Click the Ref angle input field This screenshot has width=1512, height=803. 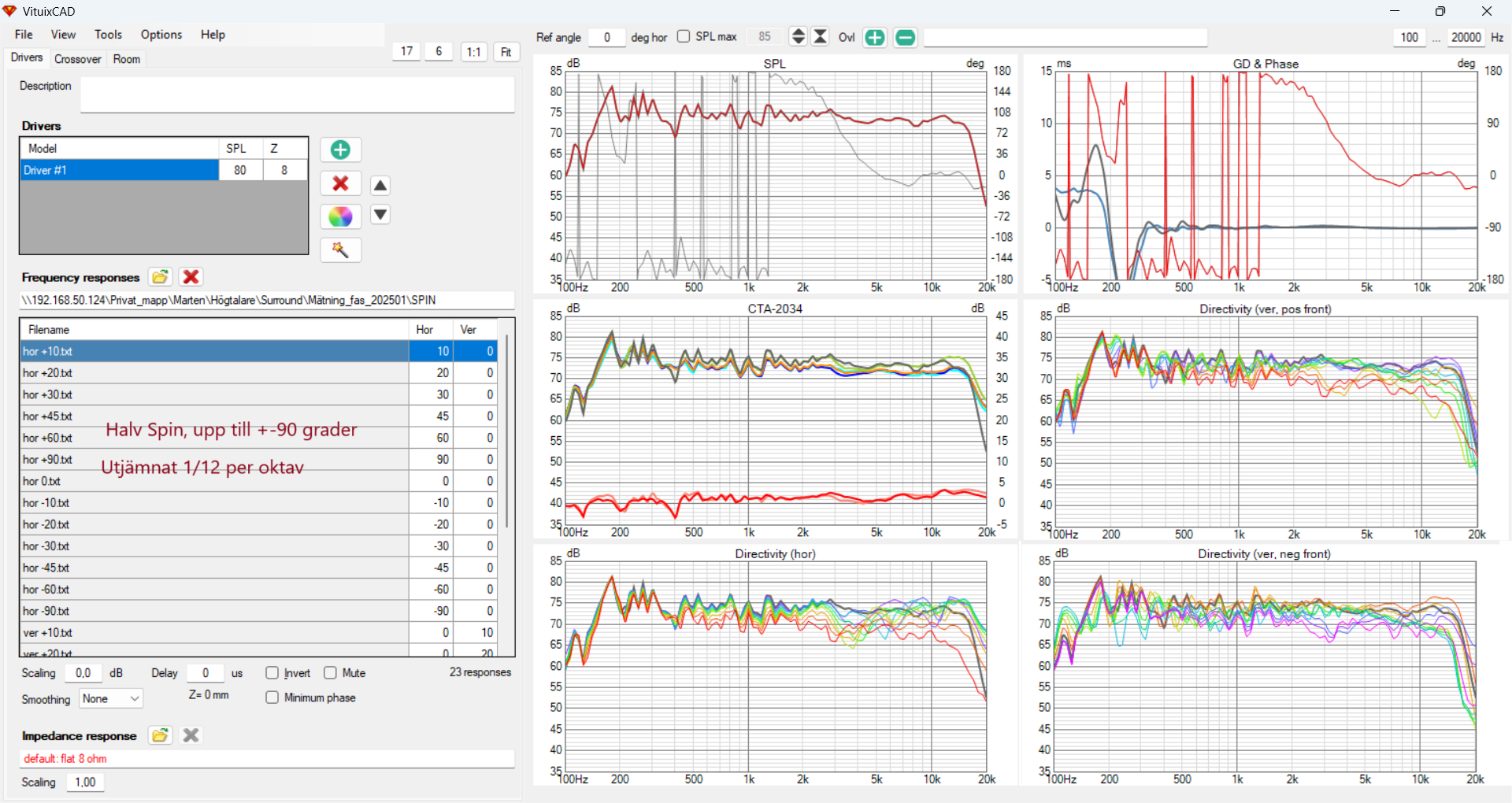(x=606, y=37)
